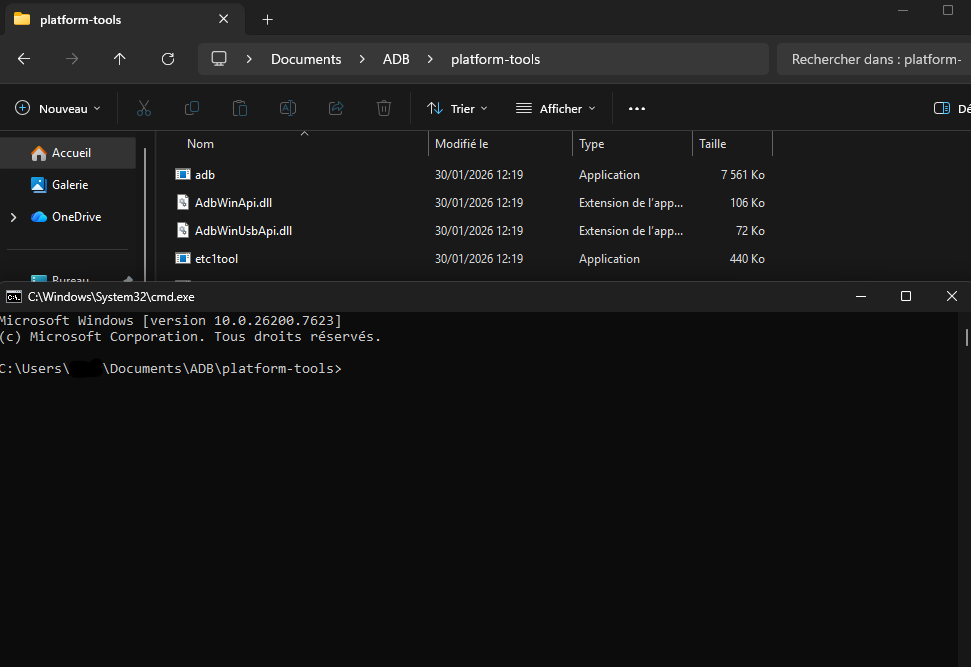Image resolution: width=971 pixels, height=667 pixels.
Task: Select the adb application file
Action: coord(205,174)
